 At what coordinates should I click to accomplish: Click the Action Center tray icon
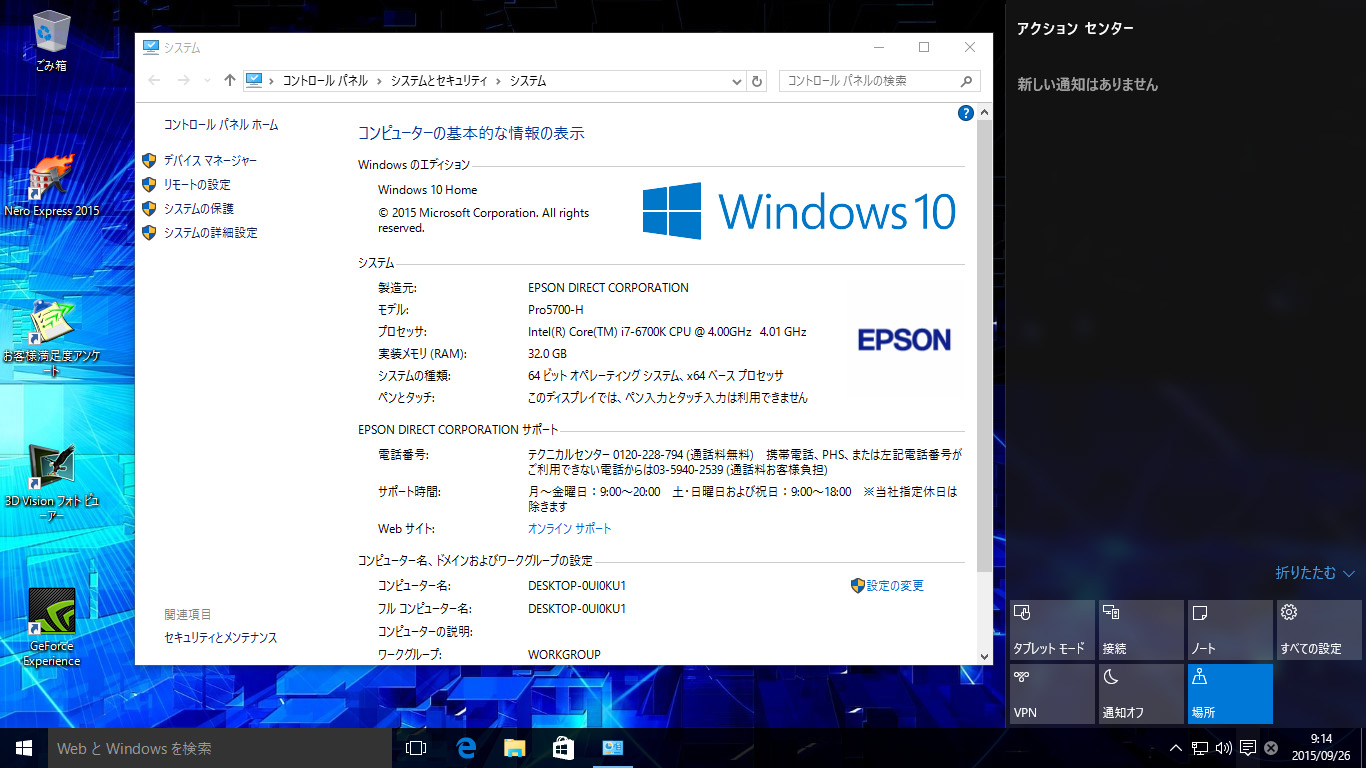click(x=1248, y=748)
